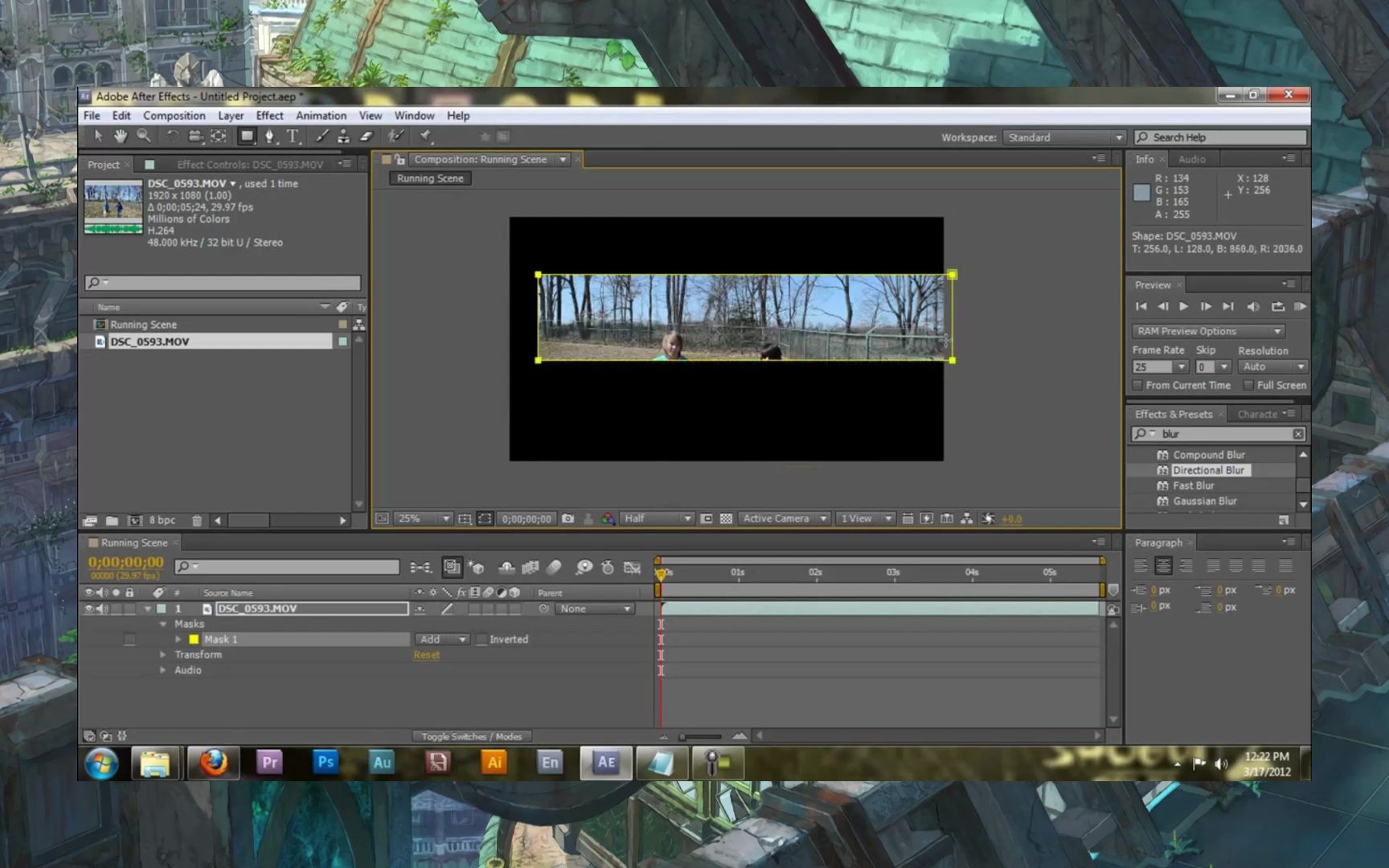The image size is (1389, 868).
Task: Click the Toggle Mask and Shape Path Visibility icon
Action: tap(485, 519)
